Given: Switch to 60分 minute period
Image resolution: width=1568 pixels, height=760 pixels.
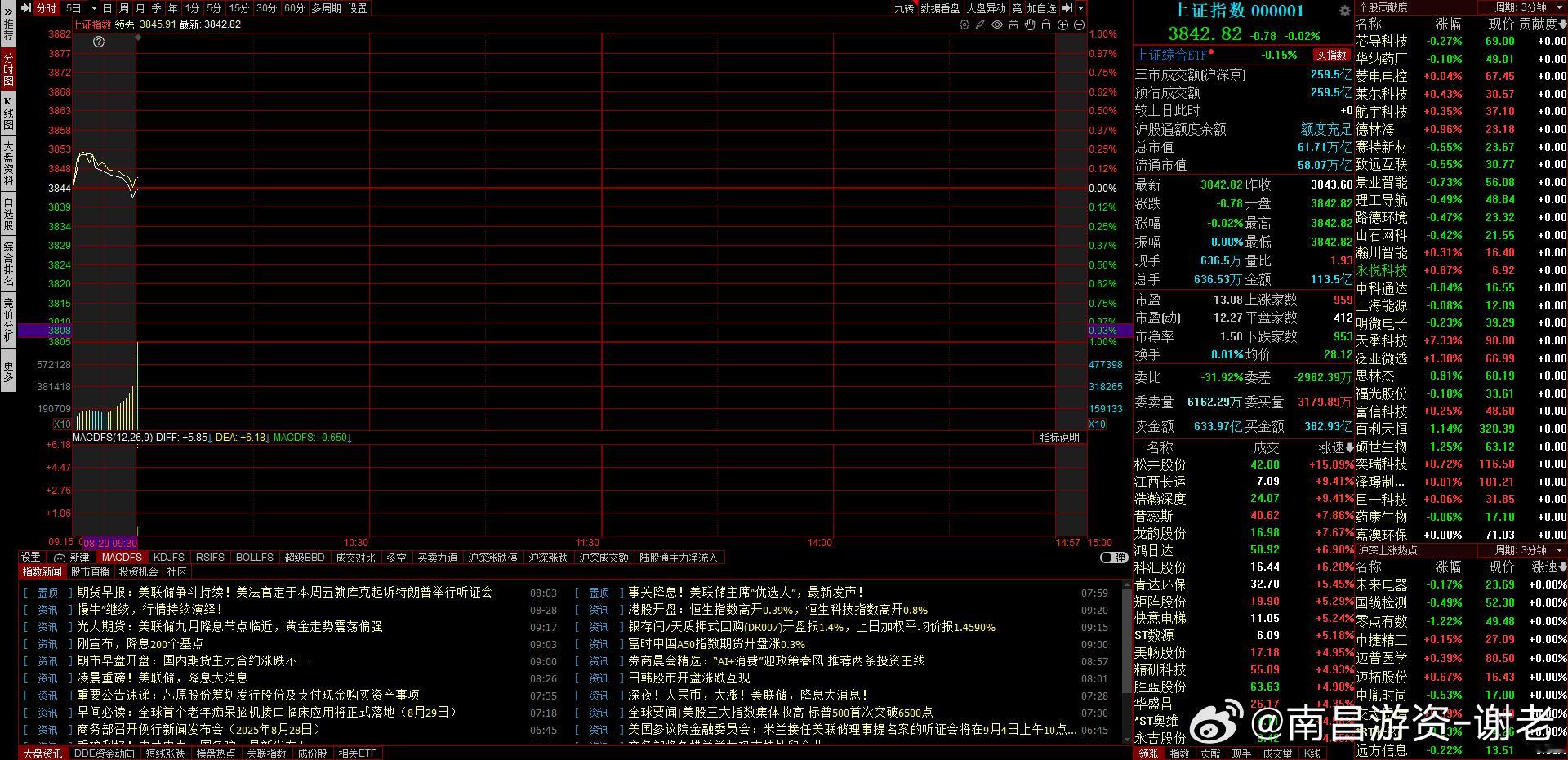Looking at the screenshot, I should [294, 8].
